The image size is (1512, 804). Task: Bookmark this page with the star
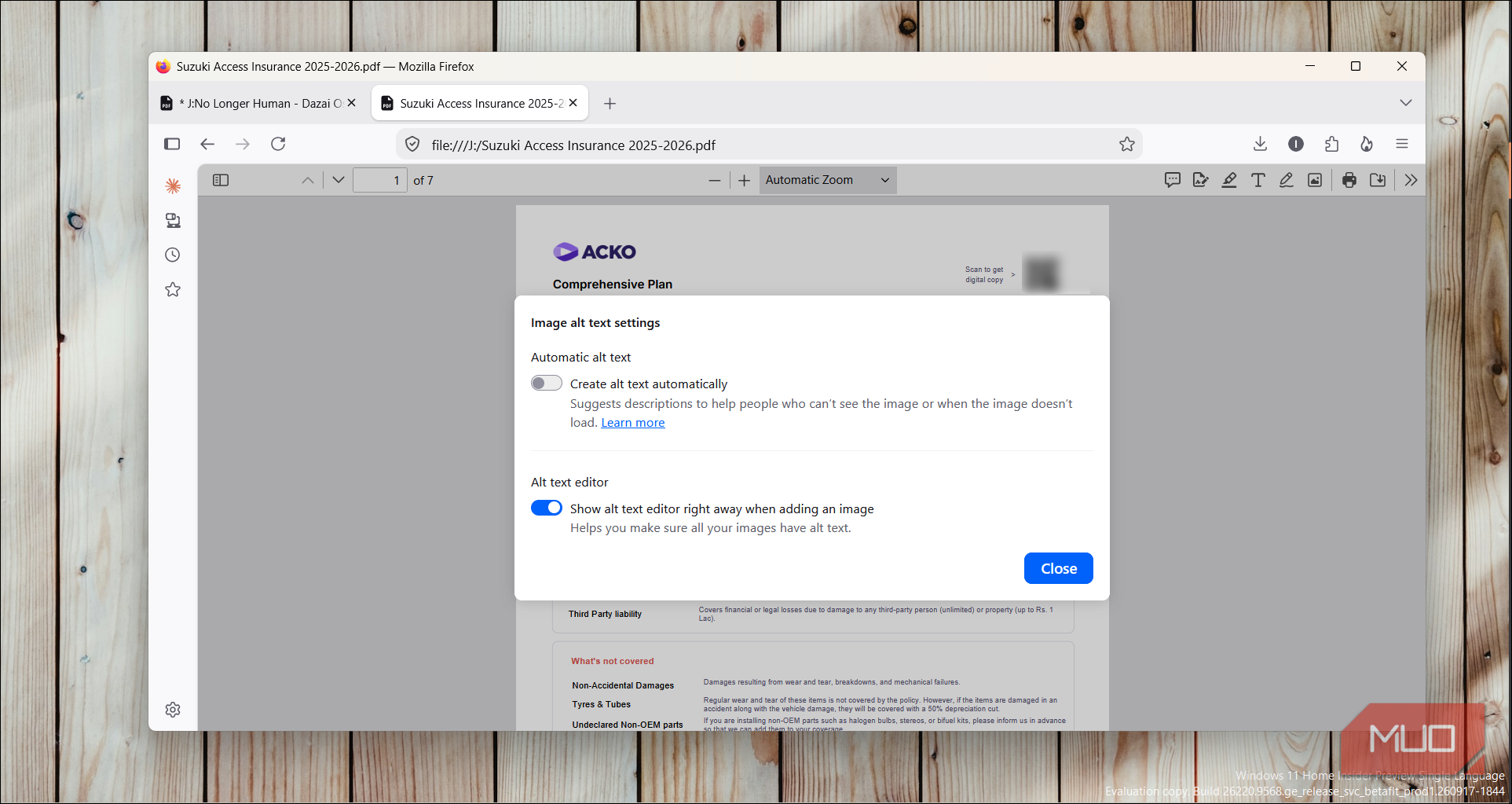click(1127, 144)
